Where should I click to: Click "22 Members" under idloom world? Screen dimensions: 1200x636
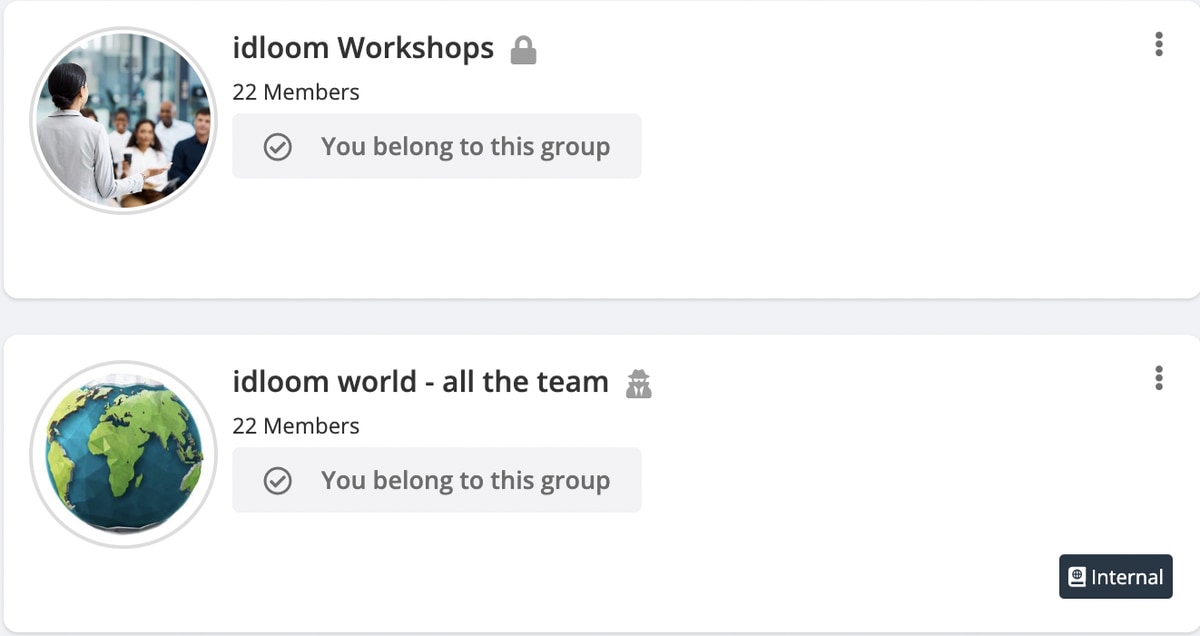coord(296,426)
